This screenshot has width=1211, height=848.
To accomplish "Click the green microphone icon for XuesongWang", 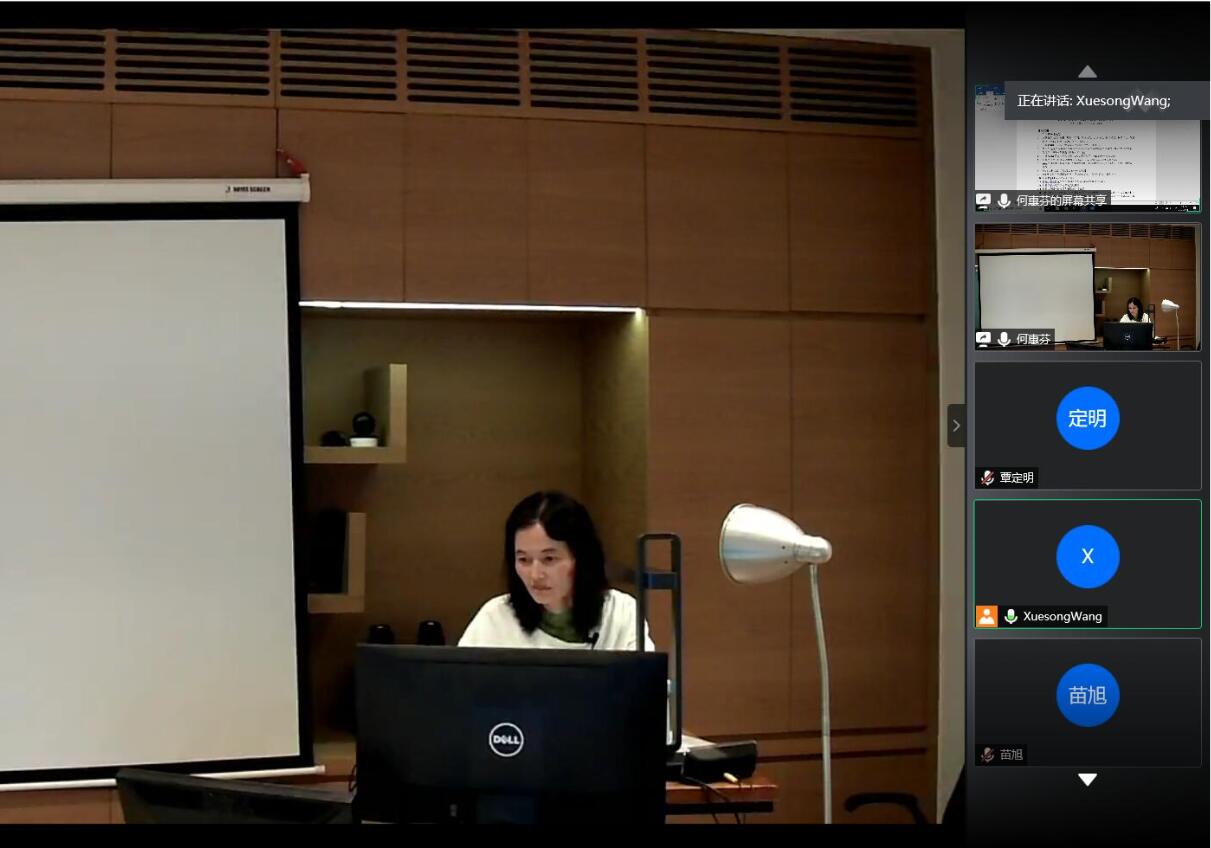I will click(x=1011, y=616).
